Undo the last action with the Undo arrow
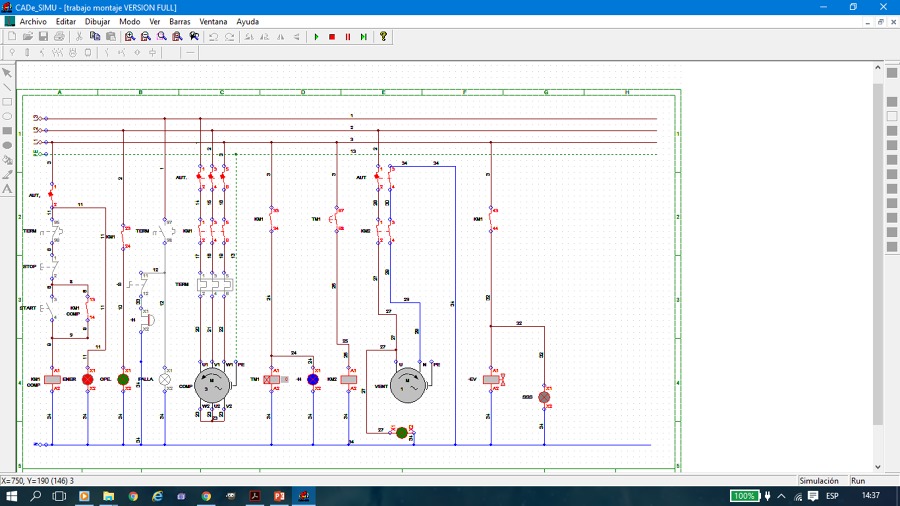 pyautogui.click(x=213, y=37)
